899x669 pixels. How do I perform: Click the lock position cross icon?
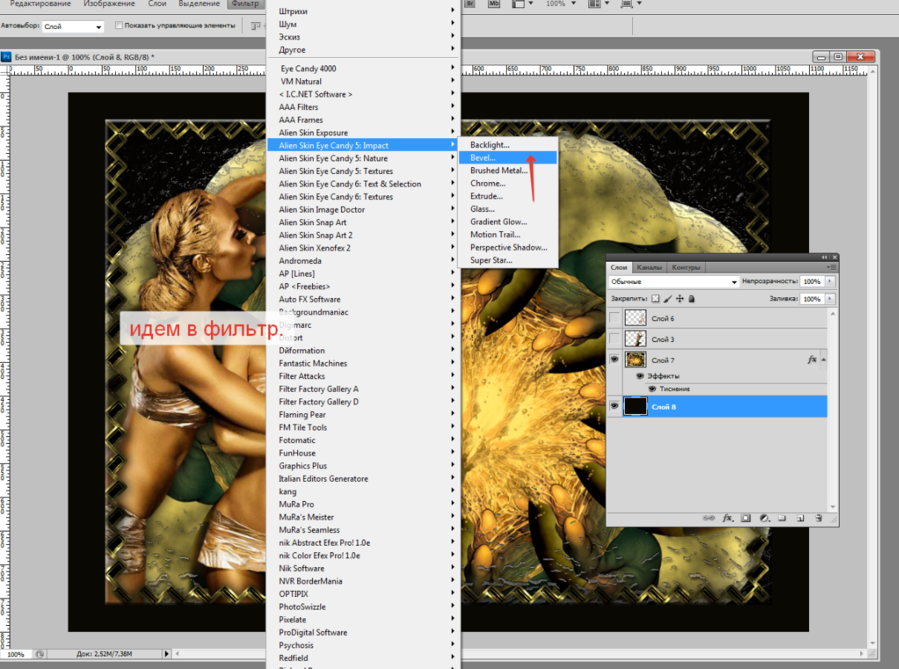(x=680, y=299)
